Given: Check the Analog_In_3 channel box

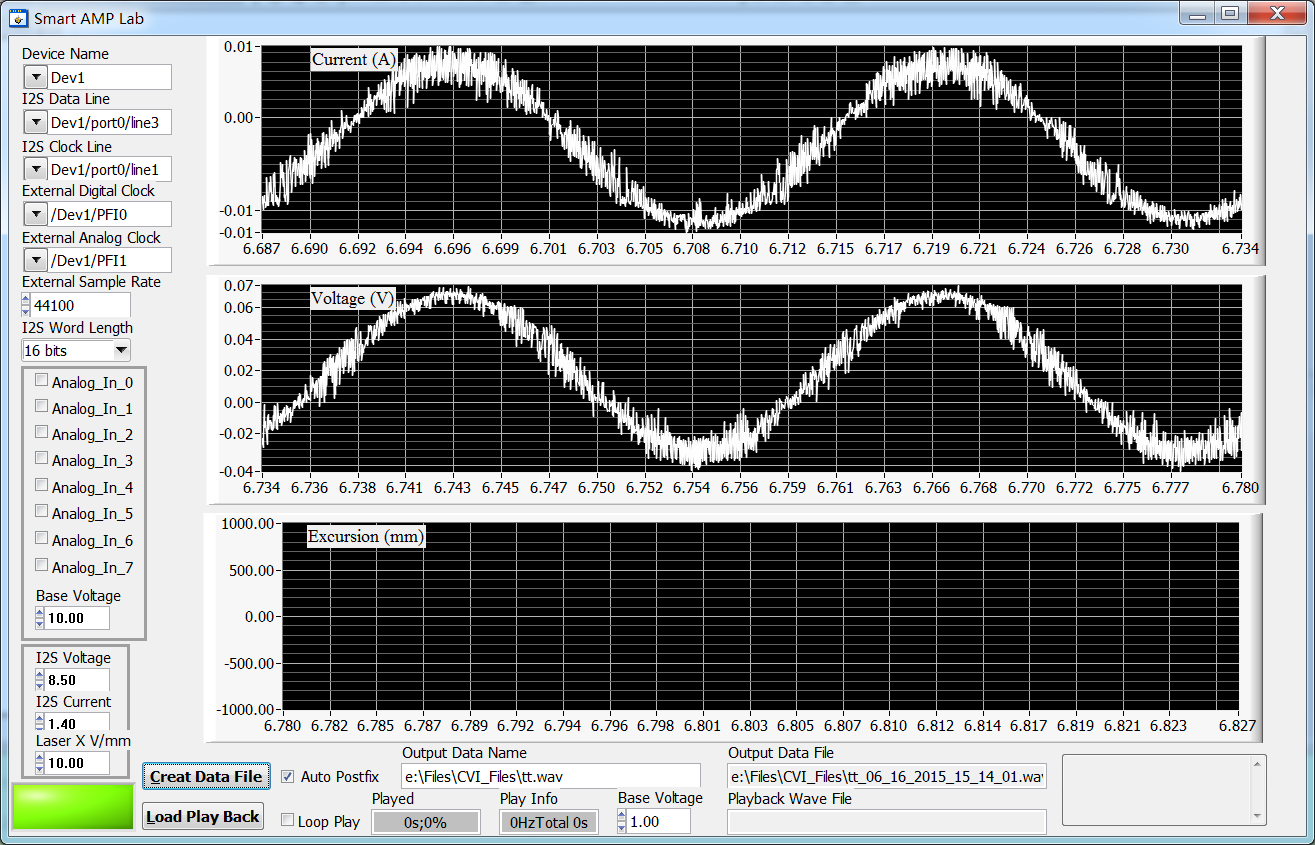Looking at the screenshot, I should pyautogui.click(x=42, y=459).
